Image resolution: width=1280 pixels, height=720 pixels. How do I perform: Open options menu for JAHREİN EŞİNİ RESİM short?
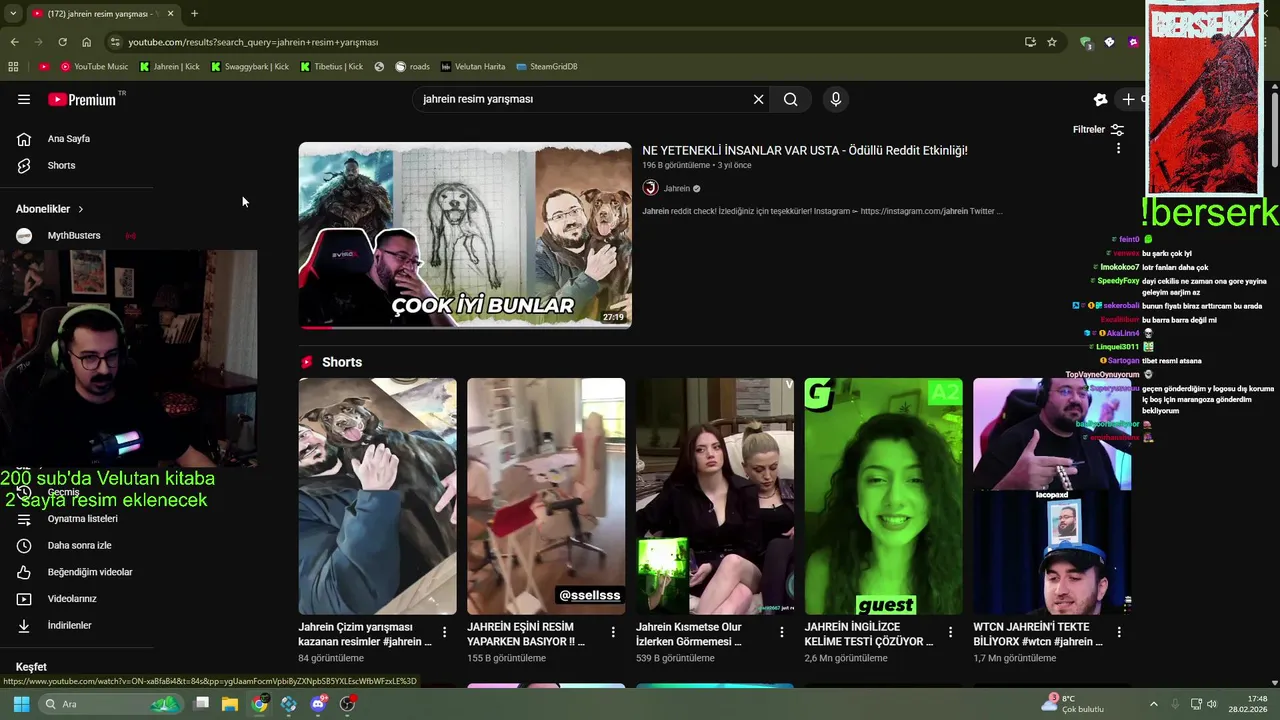613,632
